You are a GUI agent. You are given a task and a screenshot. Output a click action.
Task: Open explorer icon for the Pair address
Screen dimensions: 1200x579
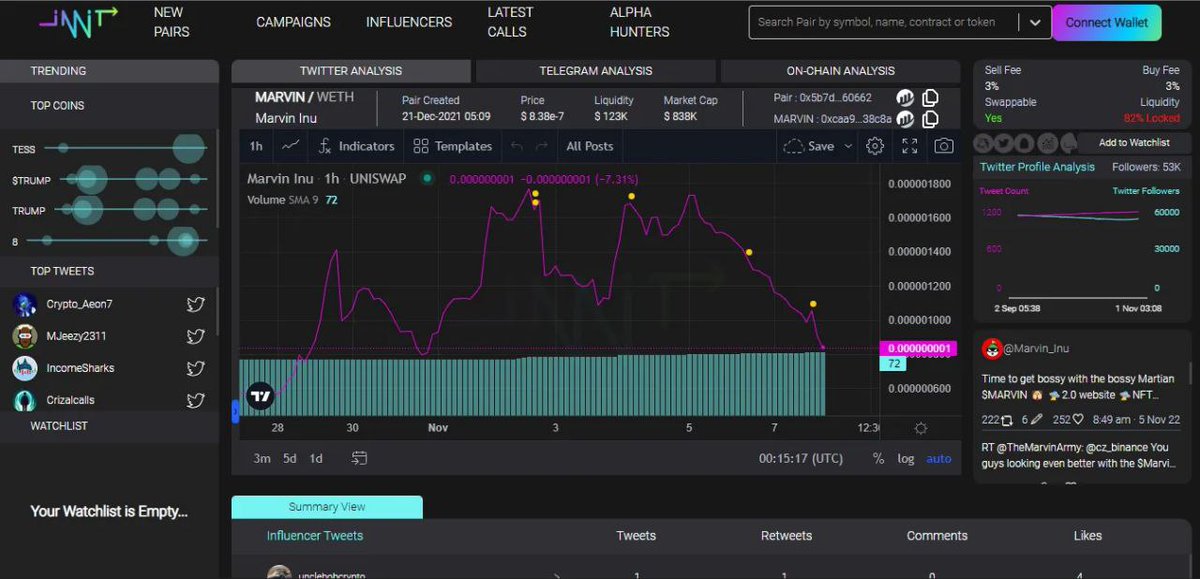click(905, 98)
